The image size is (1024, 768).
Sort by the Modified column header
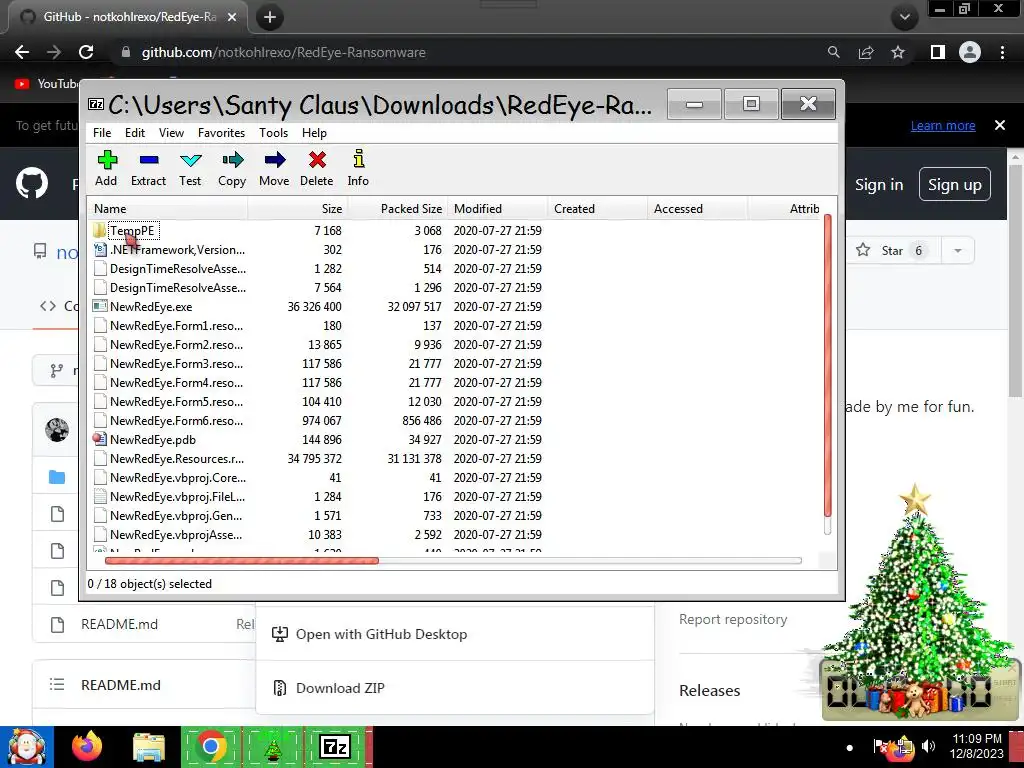[x=498, y=209]
